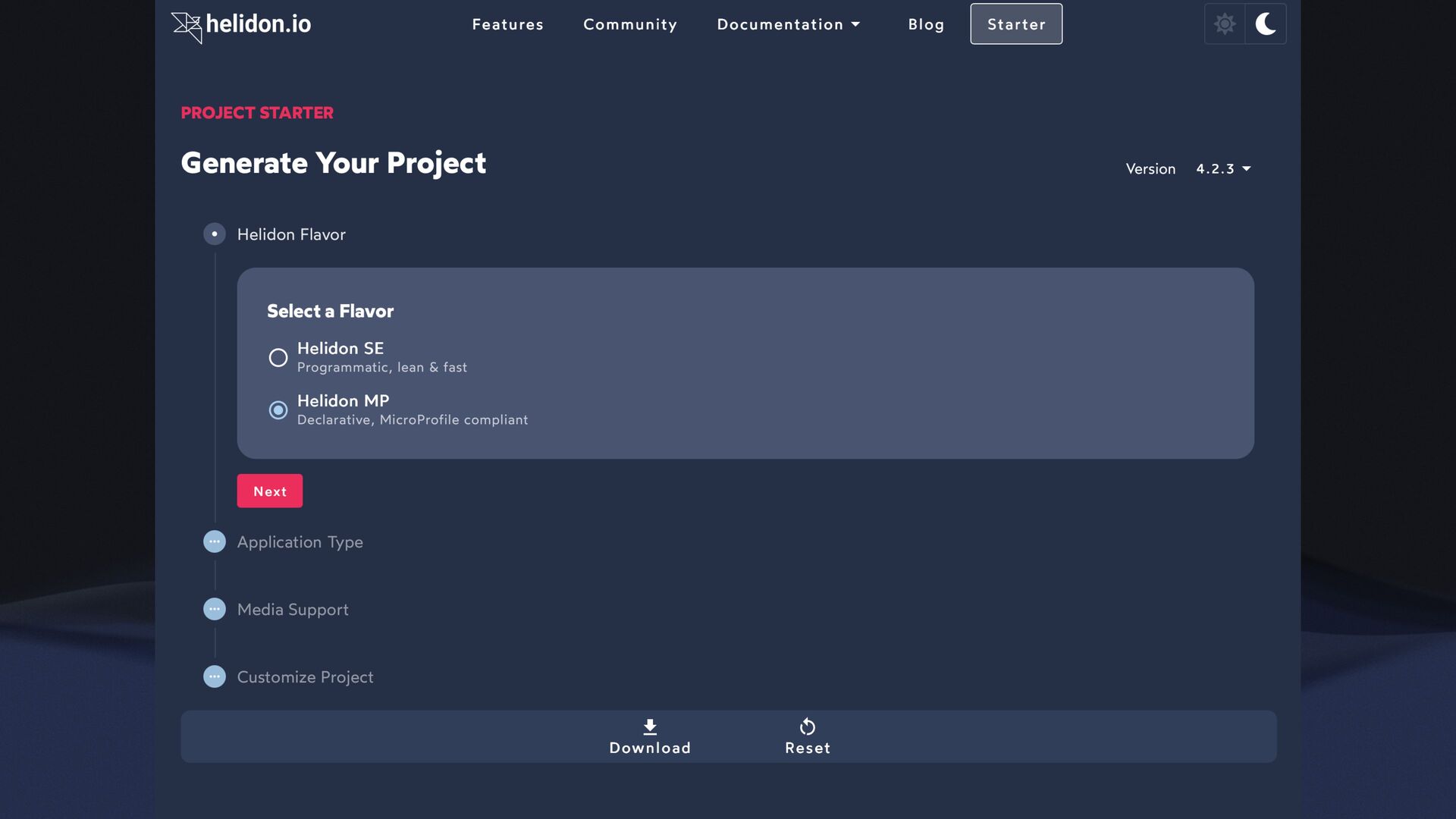Select the Helidon MP radio button
Viewport: 1456px width, 819px height.
tap(278, 410)
